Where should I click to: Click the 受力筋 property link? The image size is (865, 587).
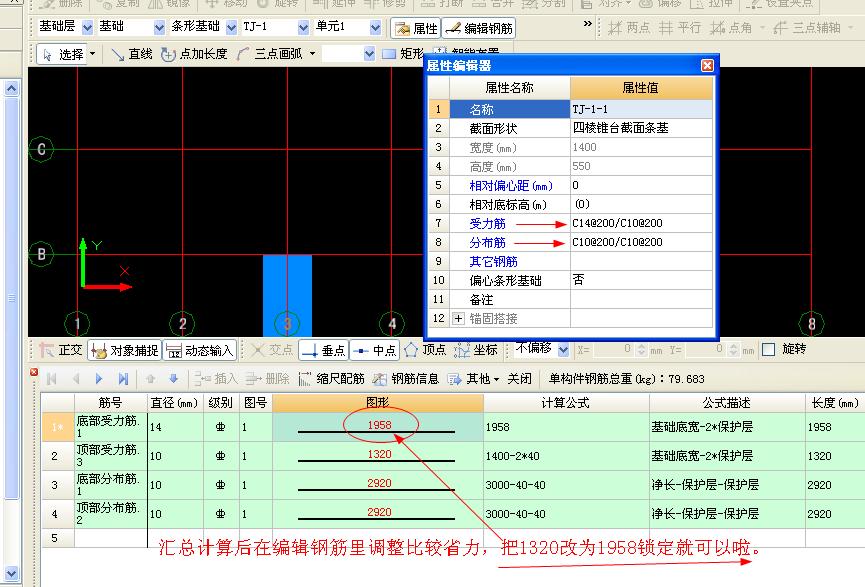pos(487,223)
